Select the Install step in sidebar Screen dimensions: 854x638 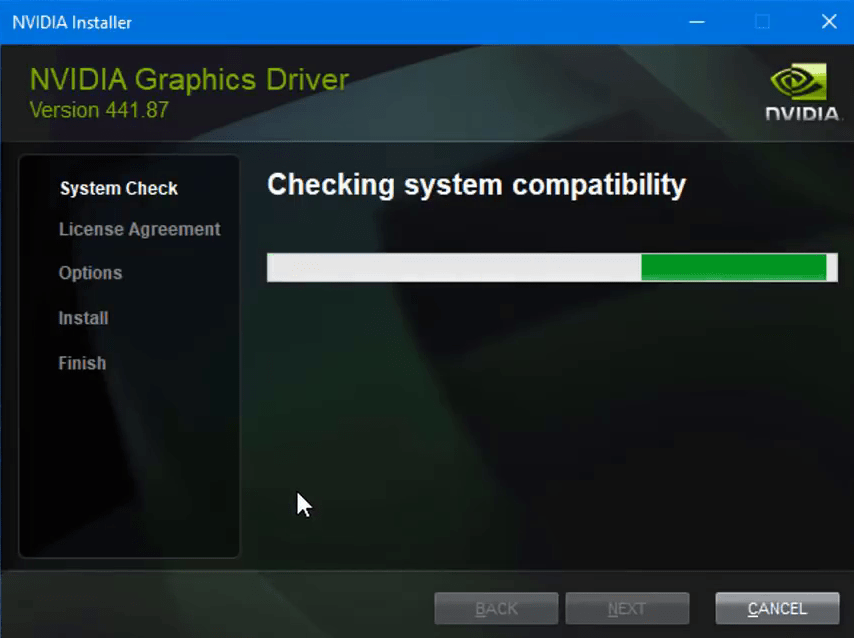(83, 318)
